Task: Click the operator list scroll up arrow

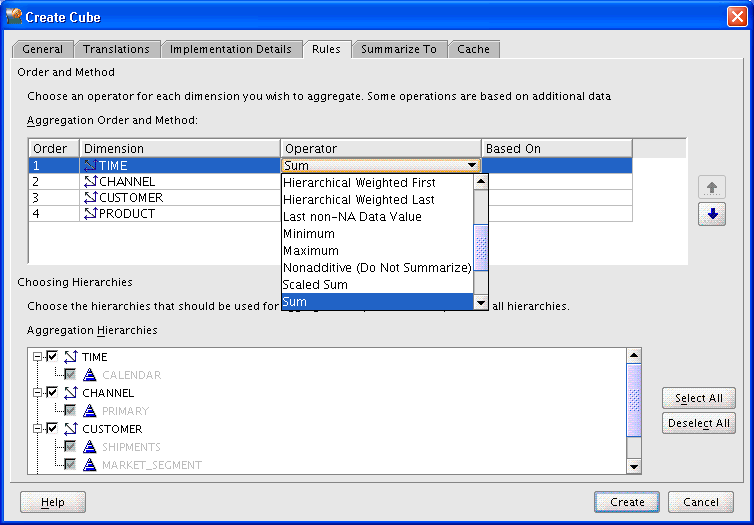Action: (481, 182)
